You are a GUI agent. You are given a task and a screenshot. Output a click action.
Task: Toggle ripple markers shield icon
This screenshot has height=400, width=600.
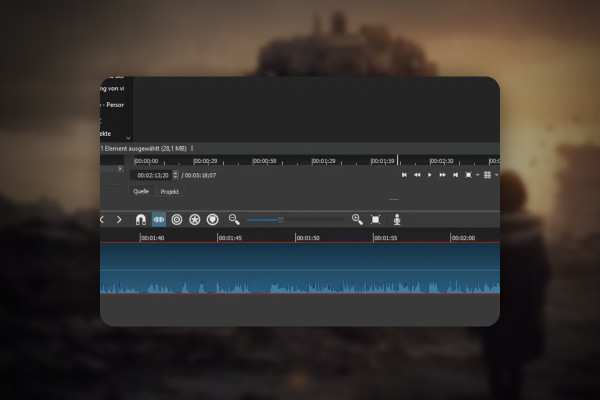[213, 220]
